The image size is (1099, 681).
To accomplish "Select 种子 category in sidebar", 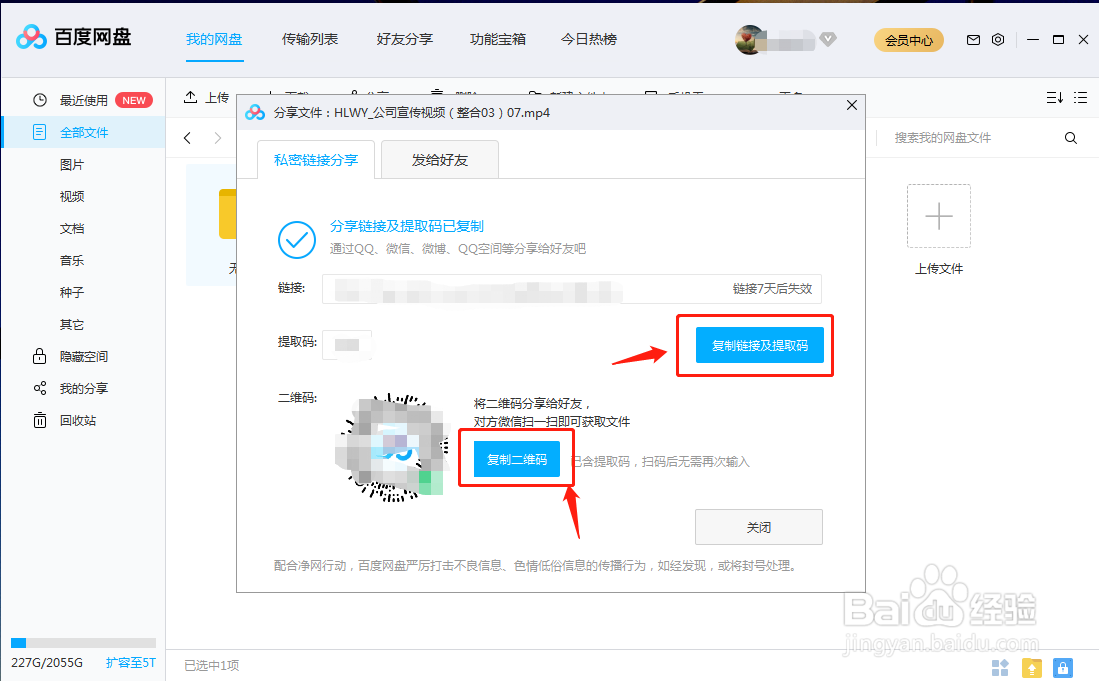I will (72, 292).
